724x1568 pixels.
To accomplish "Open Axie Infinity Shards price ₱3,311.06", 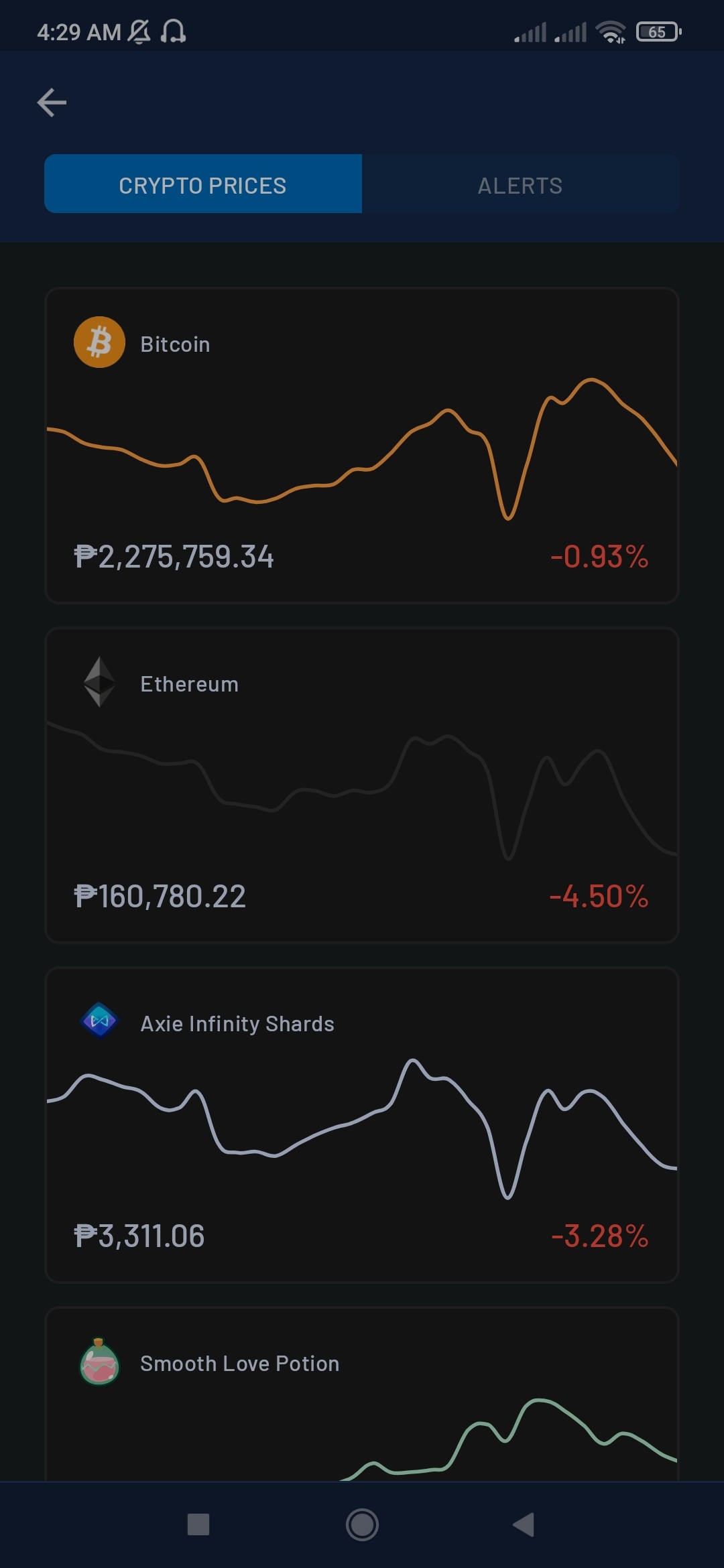I will 139,1236.
